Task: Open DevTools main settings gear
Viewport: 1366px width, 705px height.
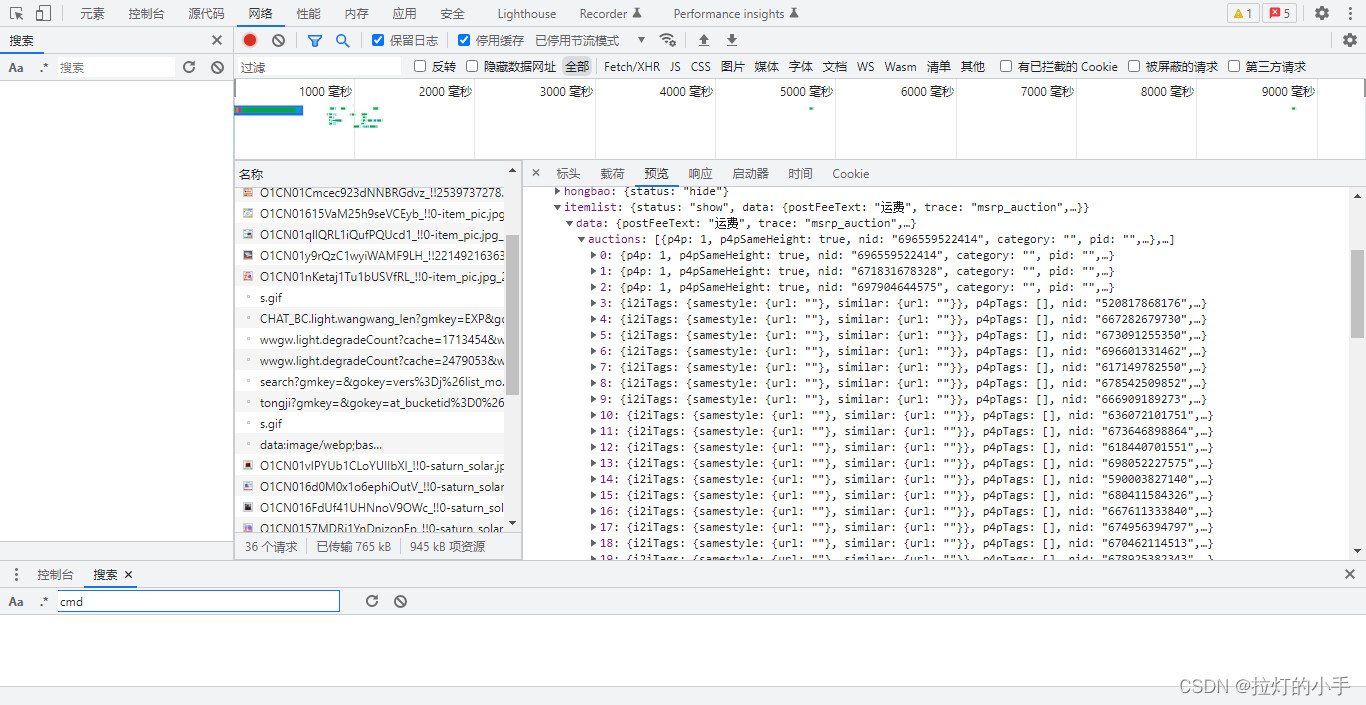Action: click(1322, 13)
